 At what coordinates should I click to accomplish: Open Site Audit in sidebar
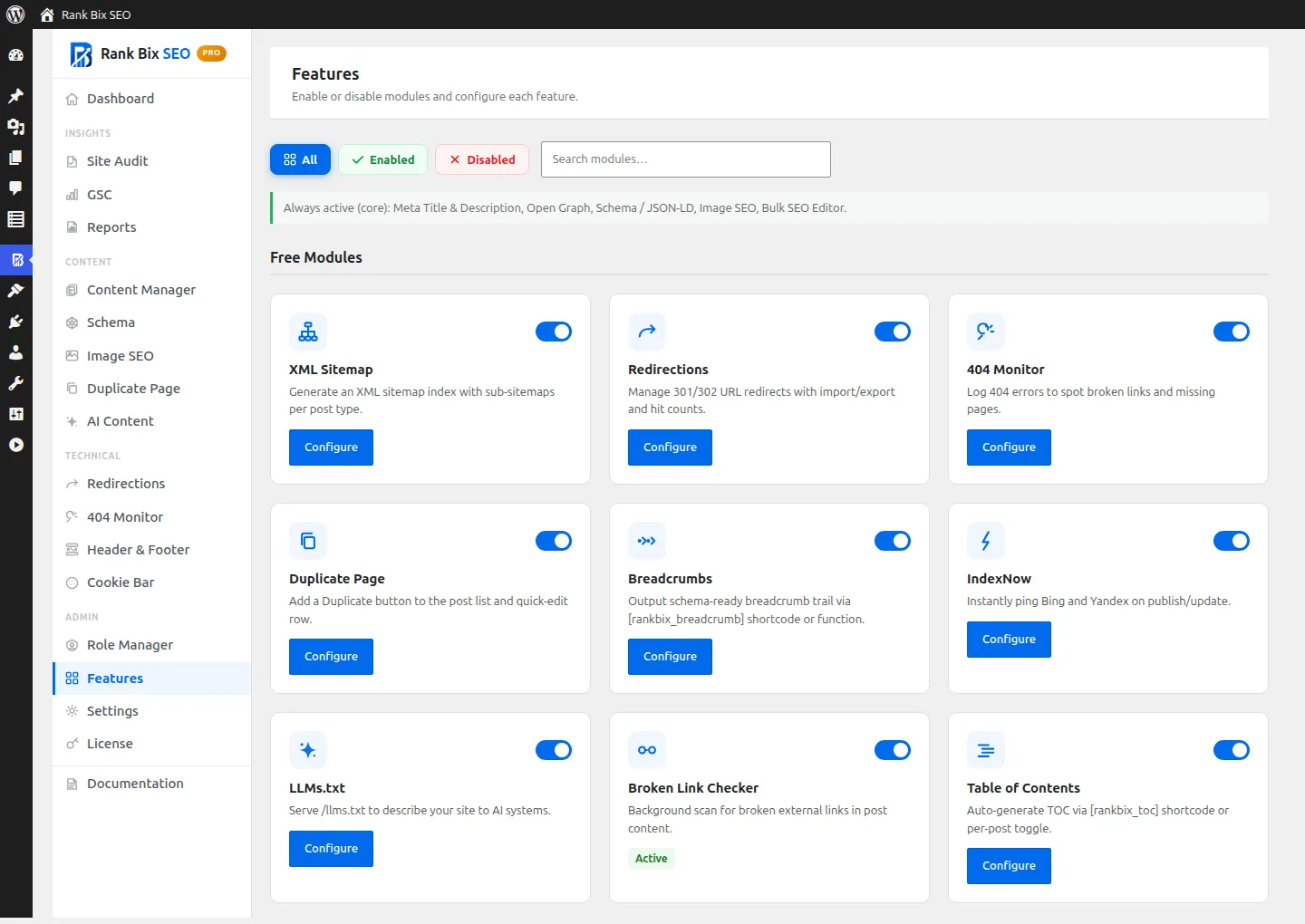pos(152,161)
